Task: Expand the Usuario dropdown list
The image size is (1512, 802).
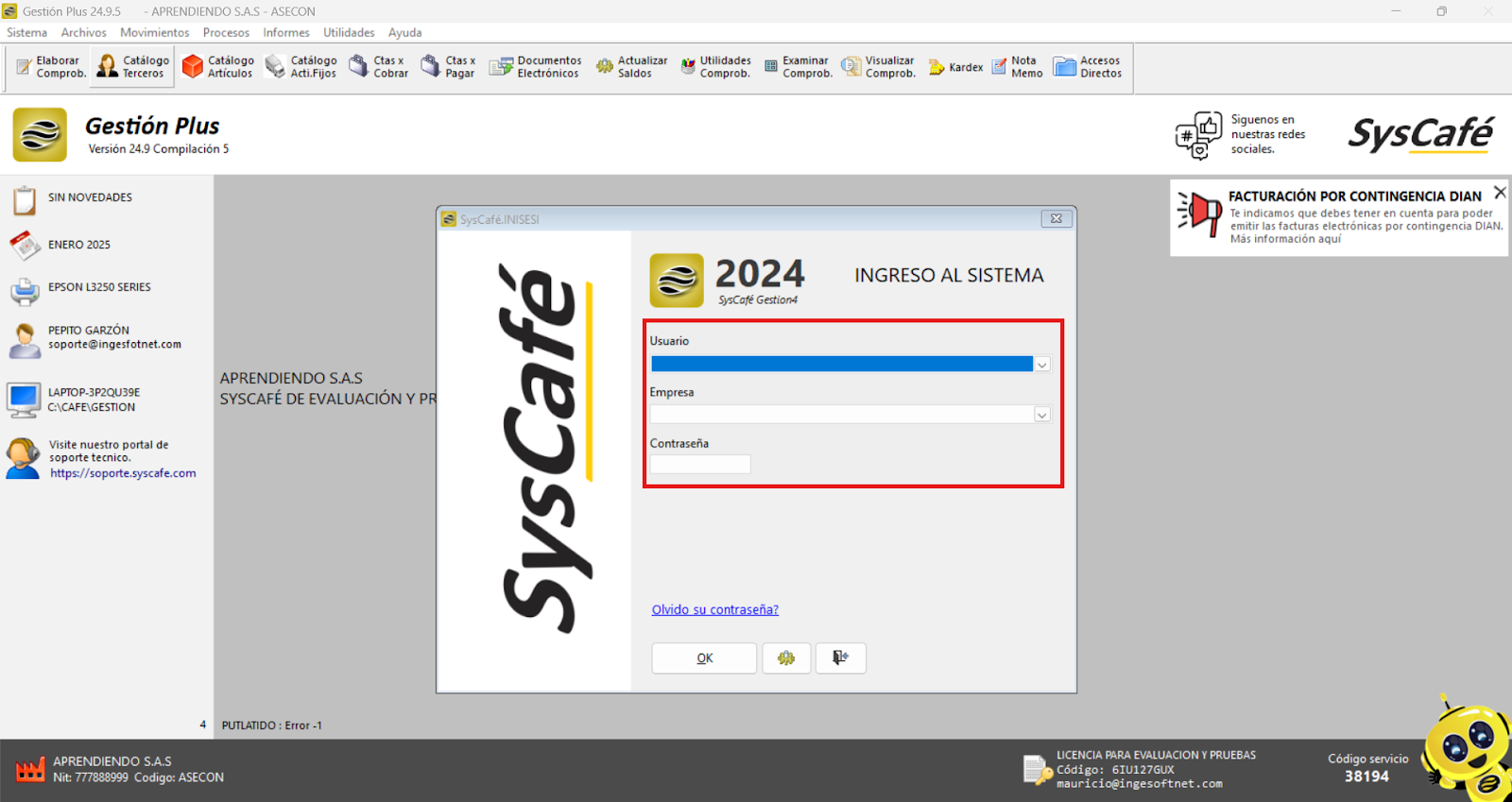Action: click(1041, 365)
